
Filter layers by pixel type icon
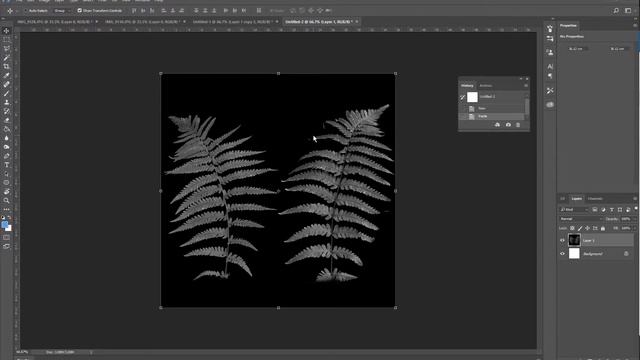[x=595, y=210]
